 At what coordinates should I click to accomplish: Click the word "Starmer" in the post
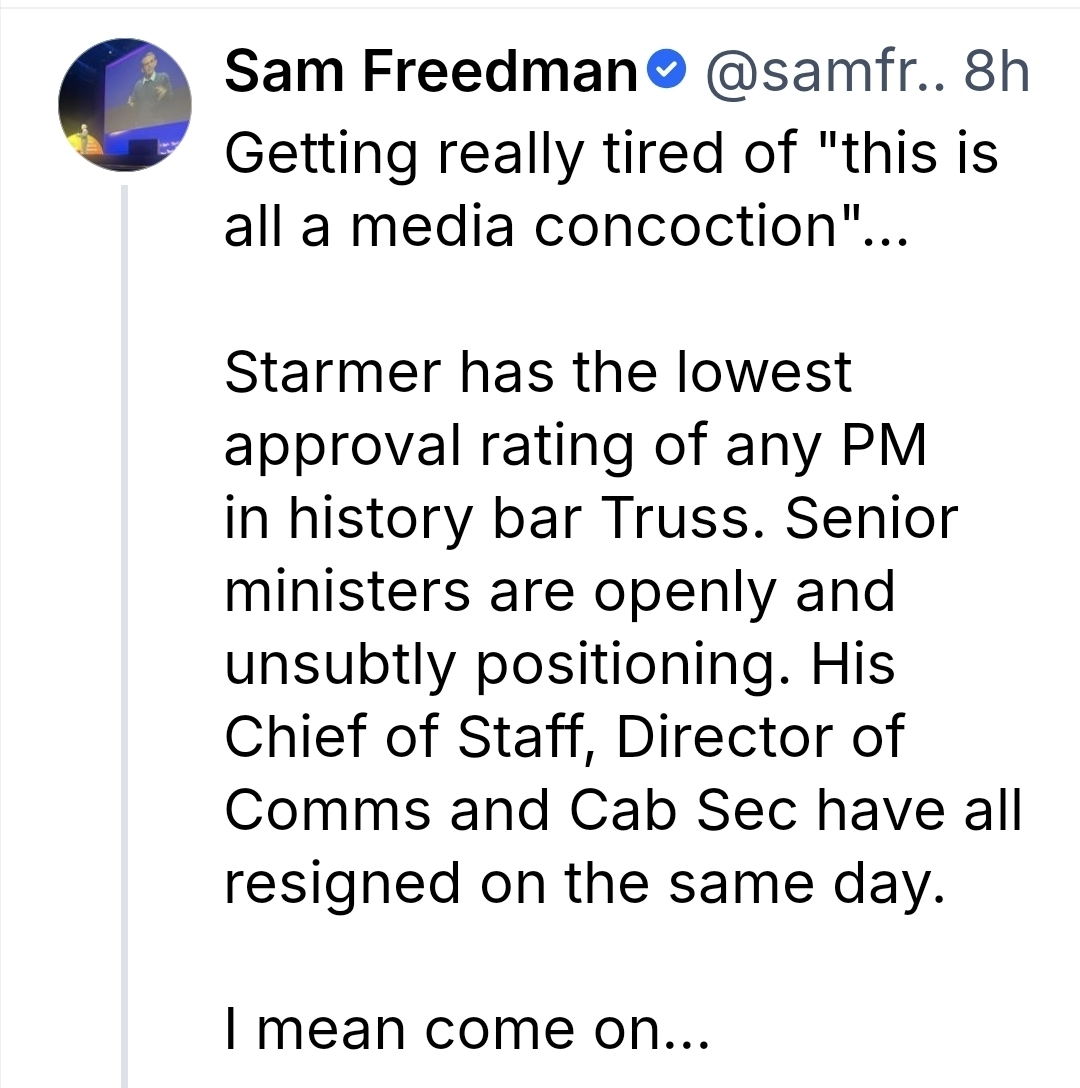click(x=332, y=373)
